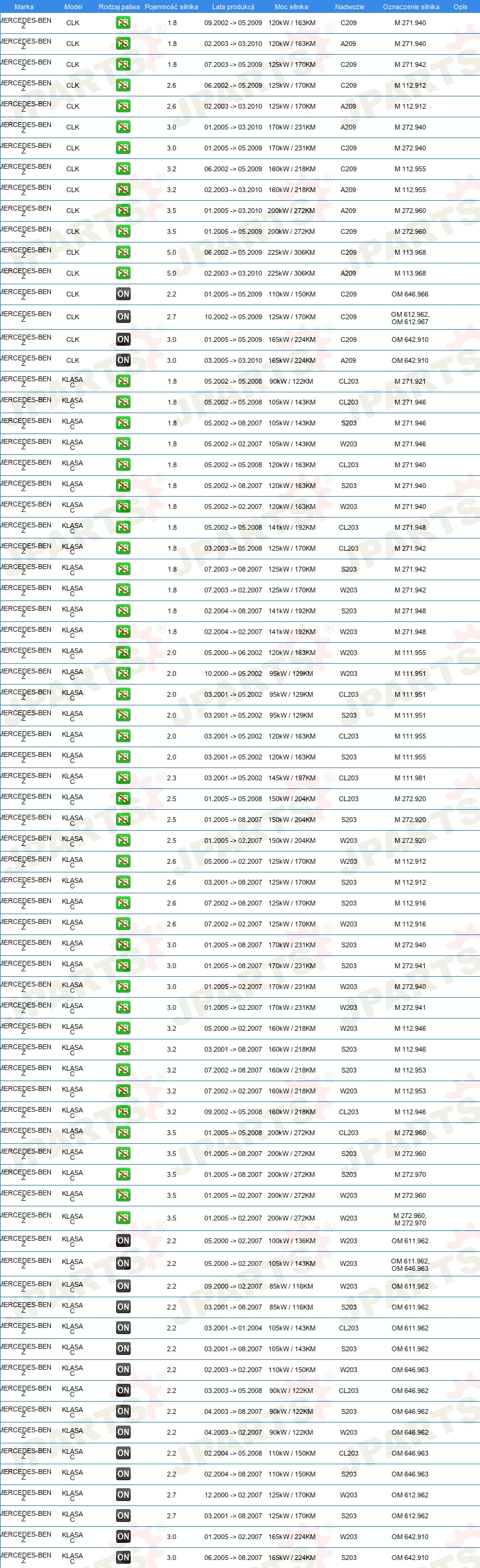Click ON diesel icon in CLK 2.7 OM 612.967 row

(123, 317)
